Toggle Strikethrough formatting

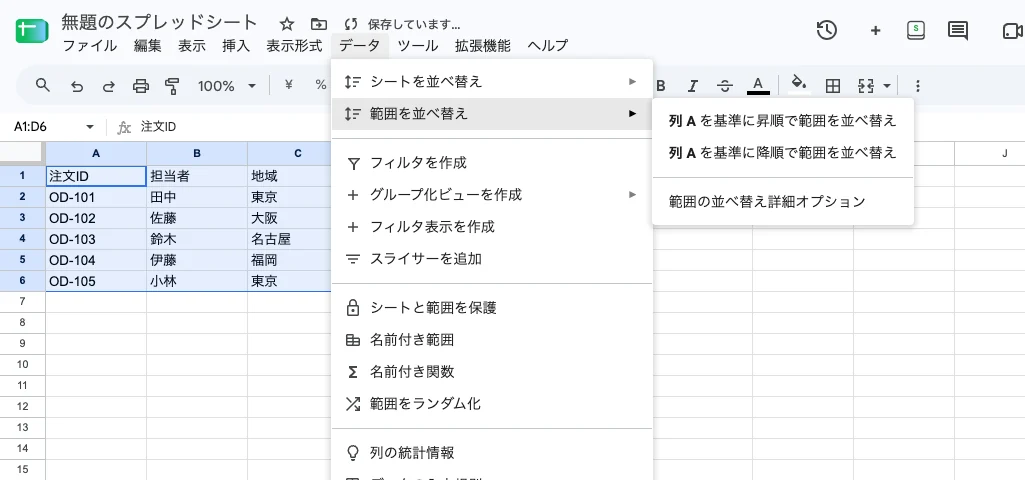point(725,86)
